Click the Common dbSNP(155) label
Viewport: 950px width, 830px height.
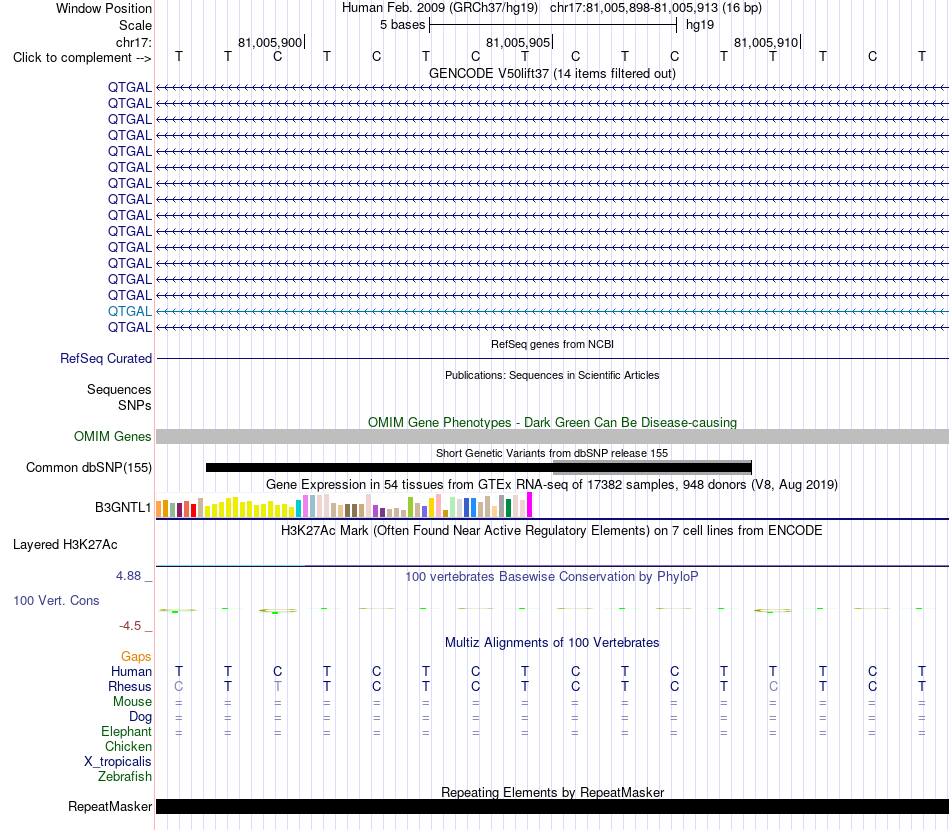89,468
